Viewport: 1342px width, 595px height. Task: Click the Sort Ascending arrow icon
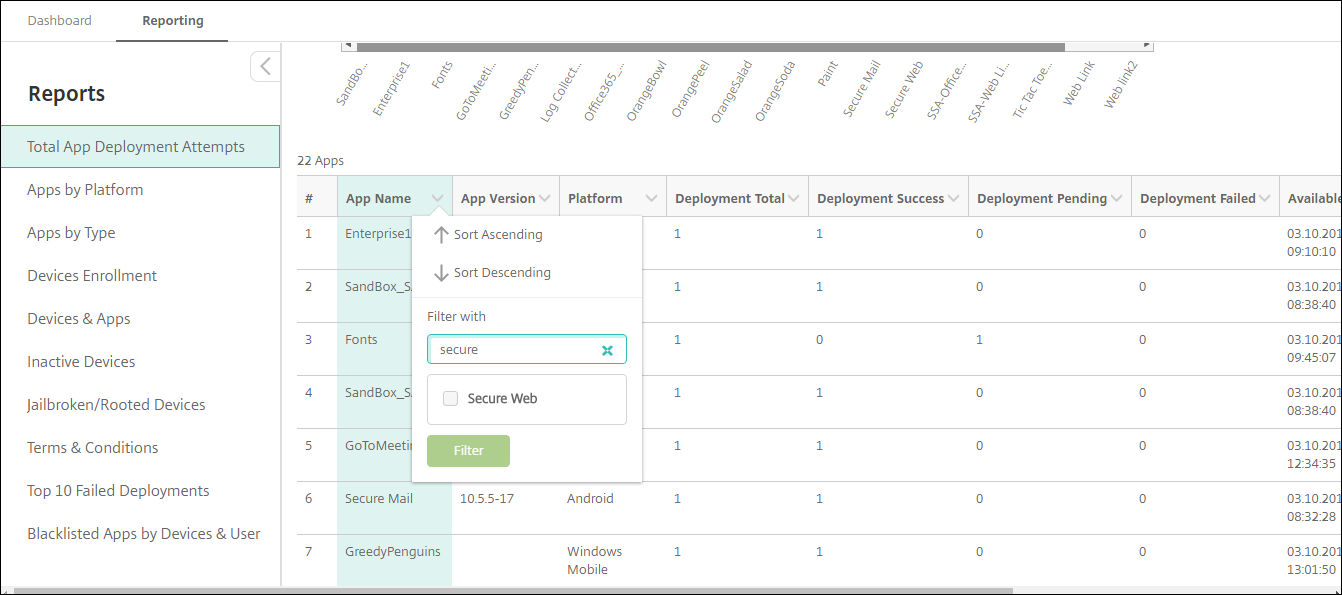[441, 235]
